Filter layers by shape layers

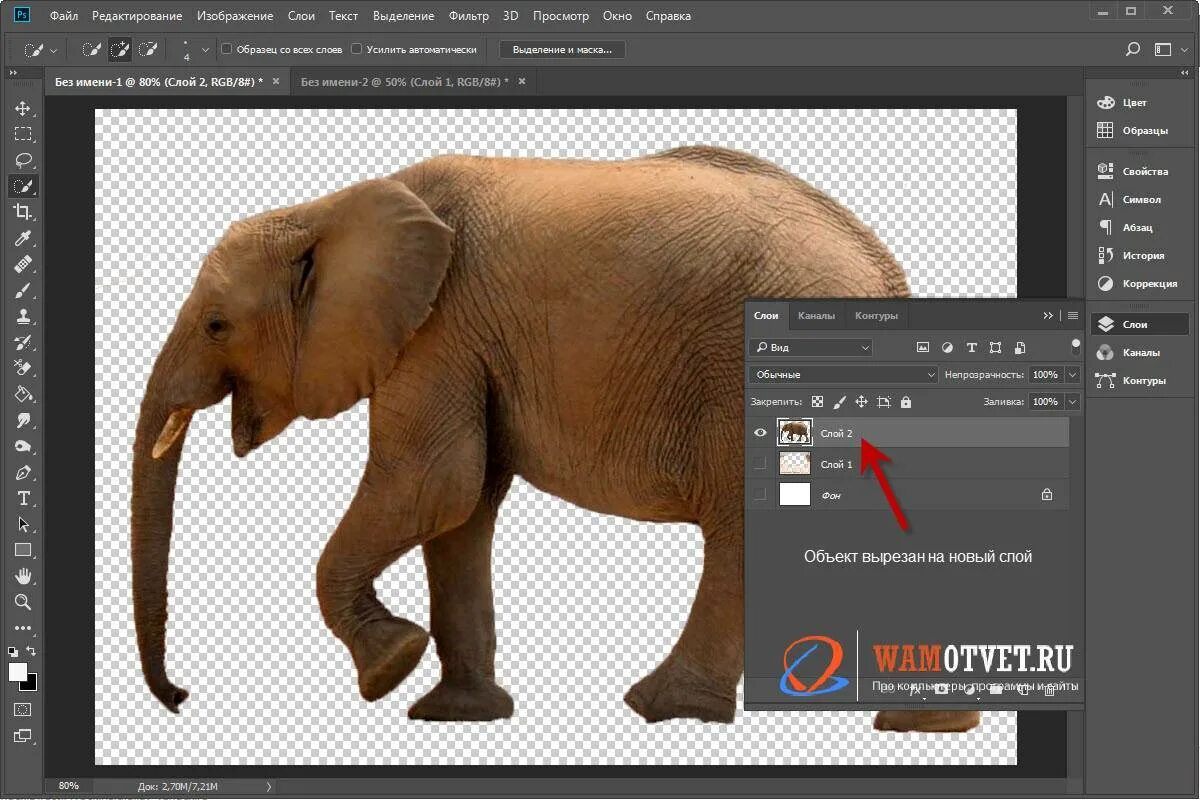pyautogui.click(x=995, y=348)
